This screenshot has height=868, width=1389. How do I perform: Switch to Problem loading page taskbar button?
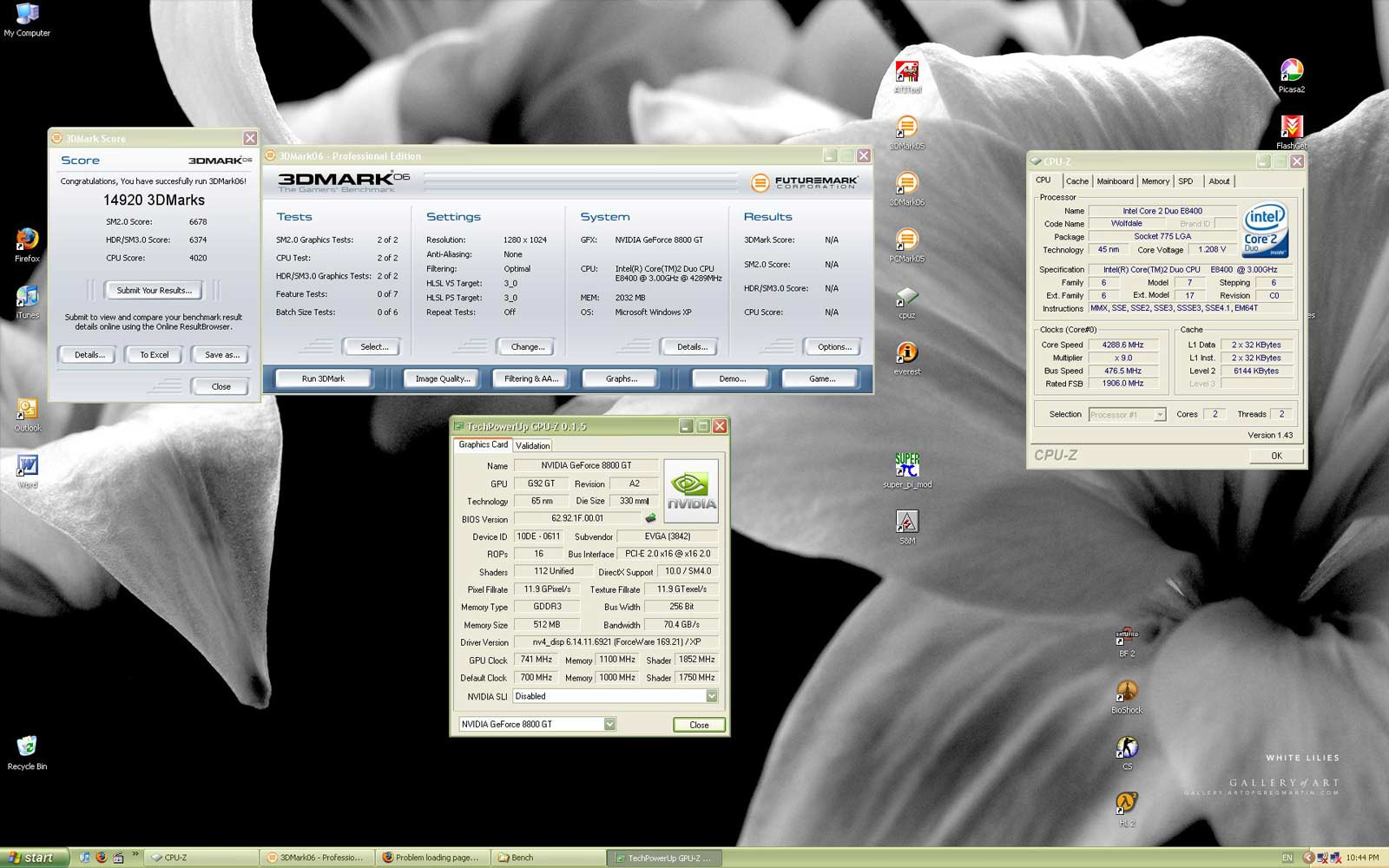[x=434, y=858]
